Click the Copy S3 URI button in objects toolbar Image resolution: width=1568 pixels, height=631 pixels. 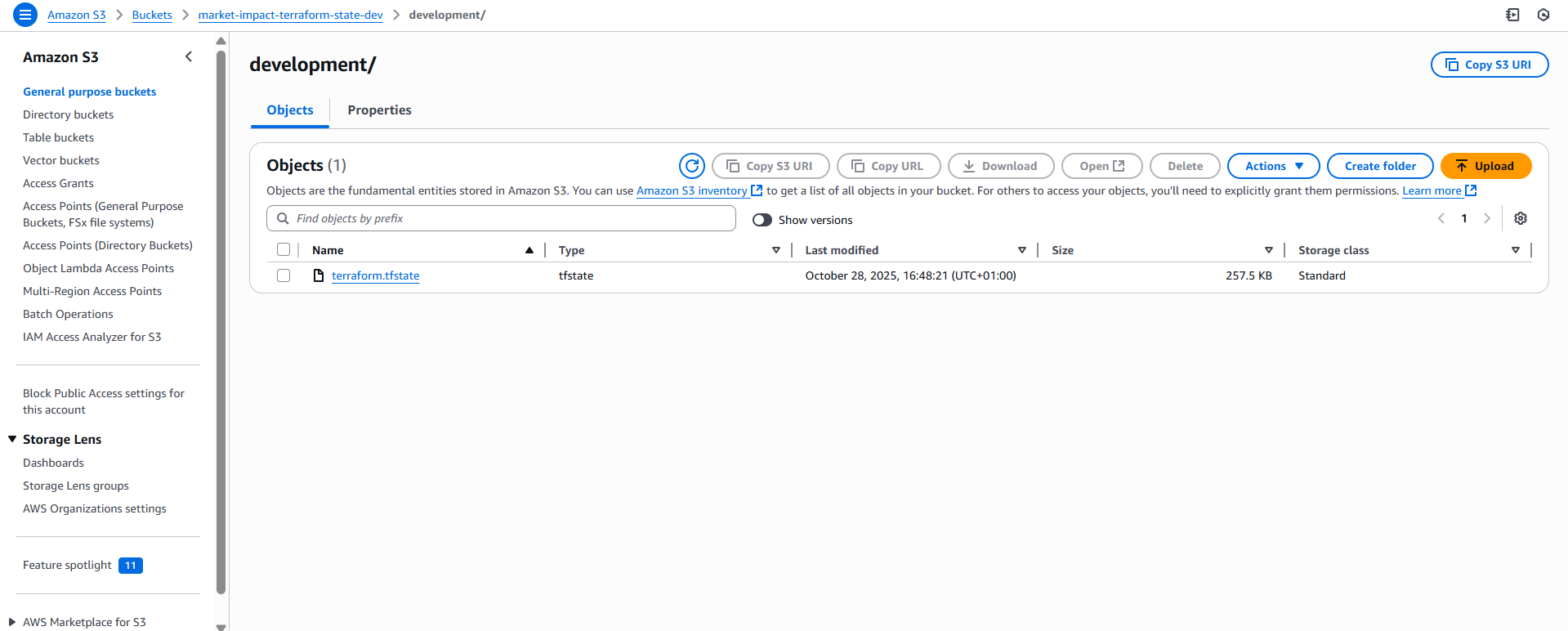[x=771, y=166]
